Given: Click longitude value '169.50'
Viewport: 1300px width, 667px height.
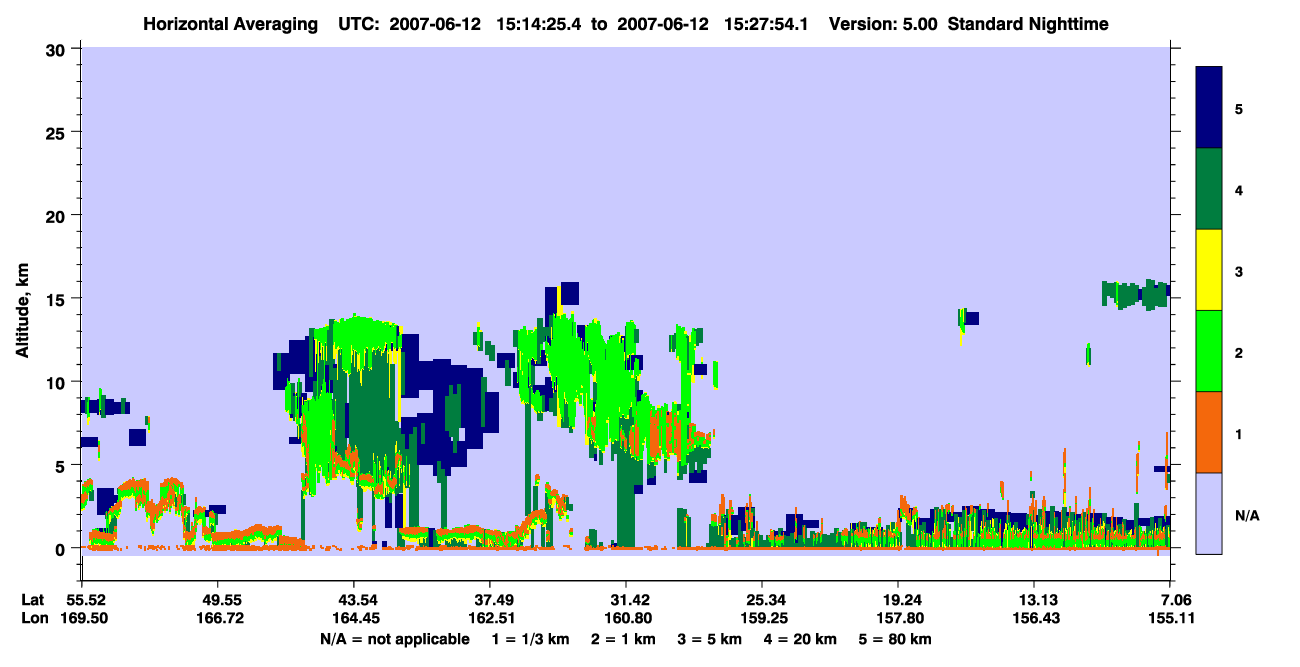Looking at the screenshot, I should [83, 619].
